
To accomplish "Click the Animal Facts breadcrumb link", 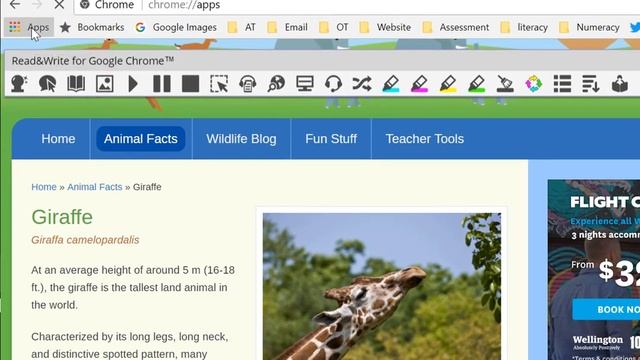I will click(95, 187).
